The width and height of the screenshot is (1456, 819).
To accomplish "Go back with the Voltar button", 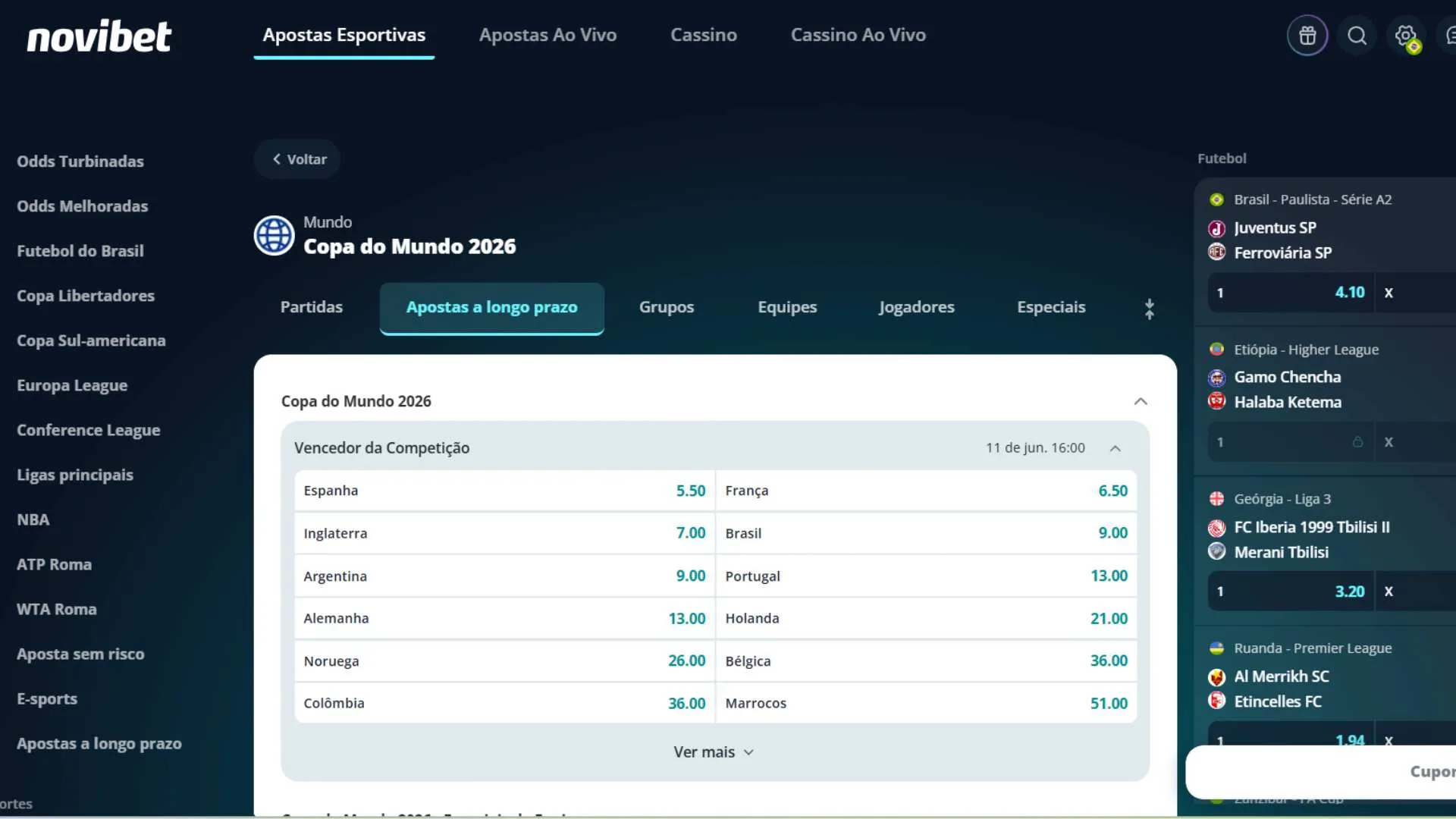I will tap(298, 159).
